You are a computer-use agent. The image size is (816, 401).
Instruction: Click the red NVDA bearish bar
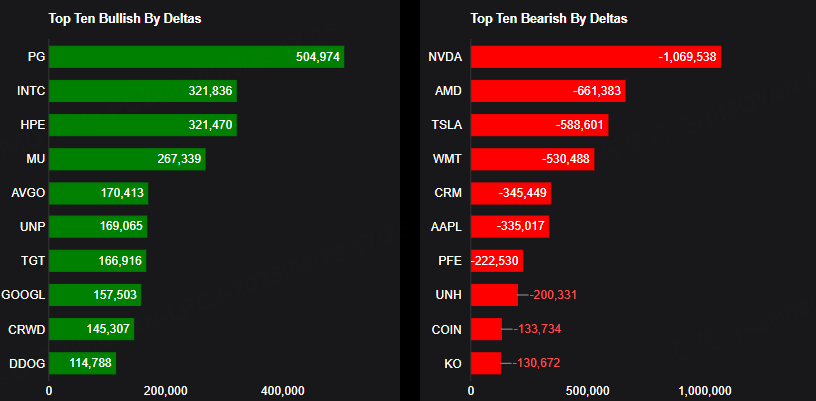(x=595, y=57)
